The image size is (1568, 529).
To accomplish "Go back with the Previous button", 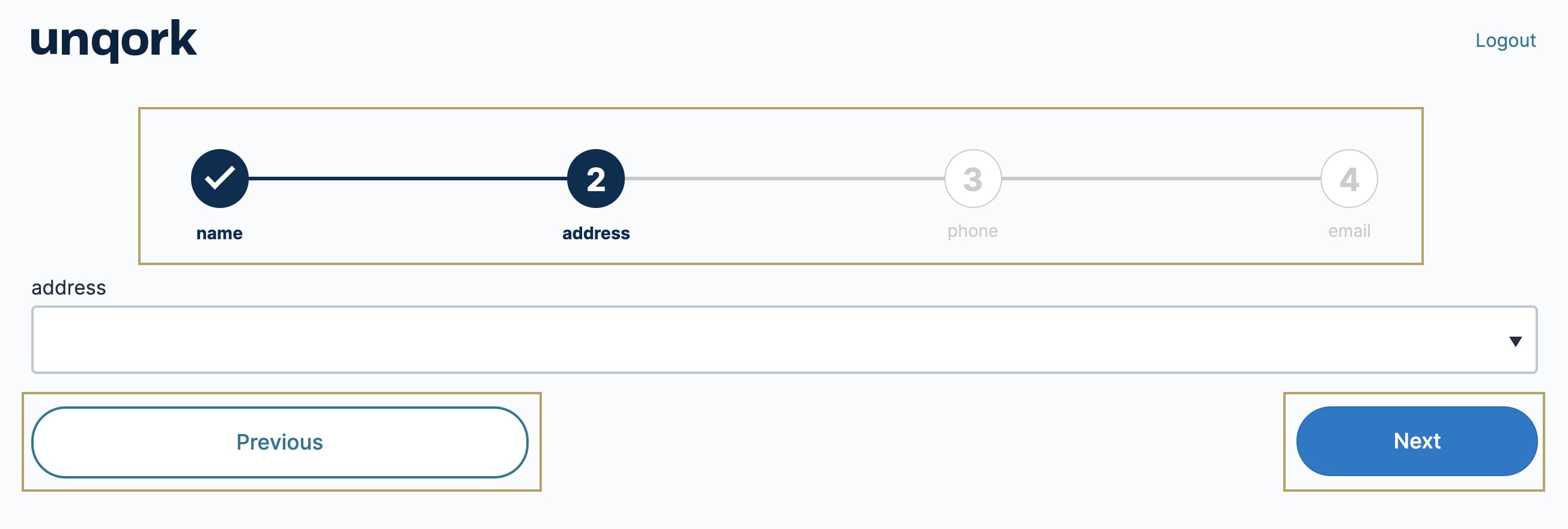I will 280,442.
